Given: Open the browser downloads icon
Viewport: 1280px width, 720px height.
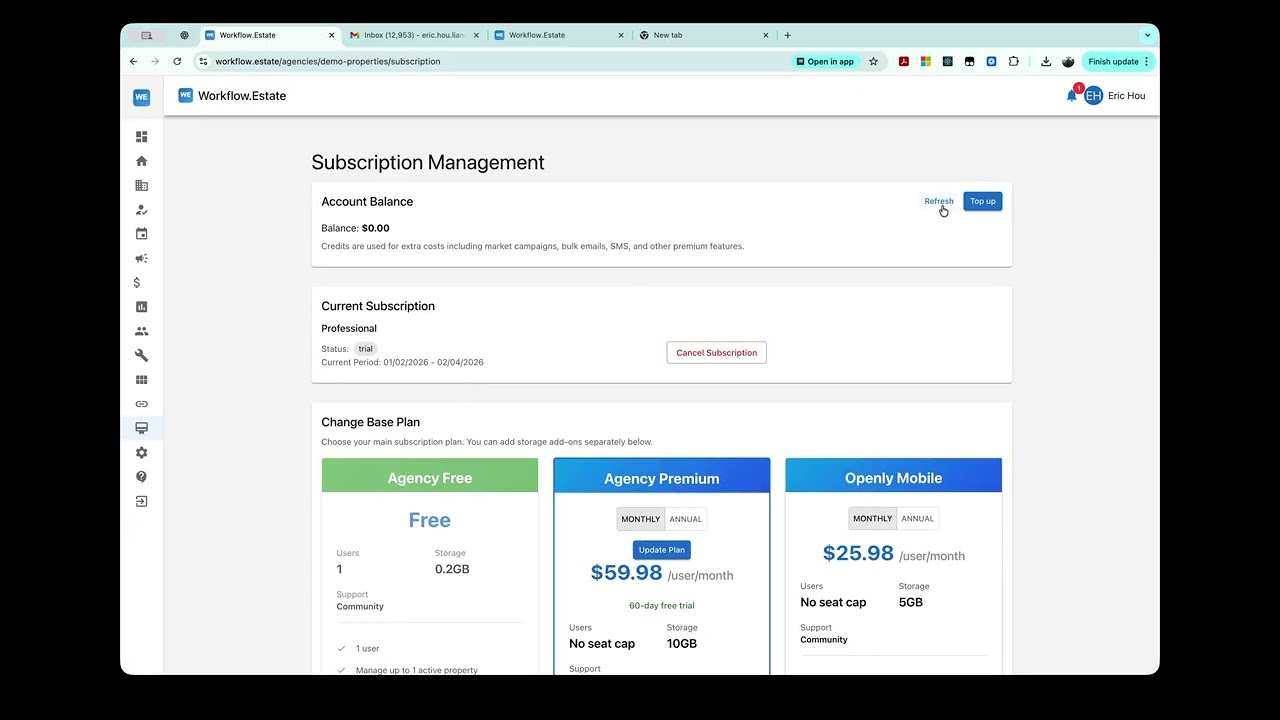Looking at the screenshot, I should click(x=1046, y=61).
